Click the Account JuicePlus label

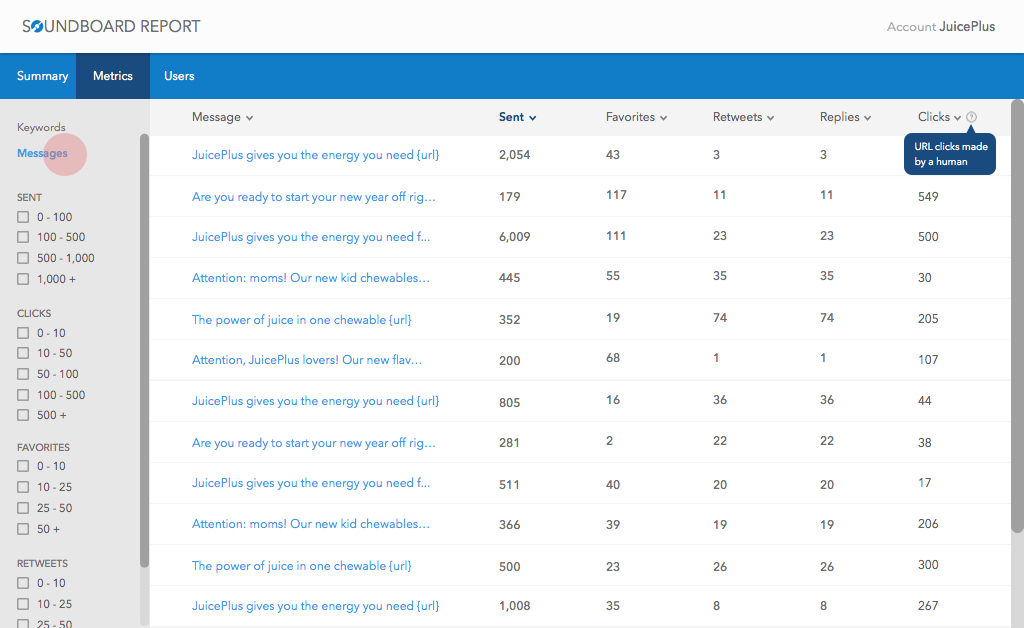tap(941, 27)
